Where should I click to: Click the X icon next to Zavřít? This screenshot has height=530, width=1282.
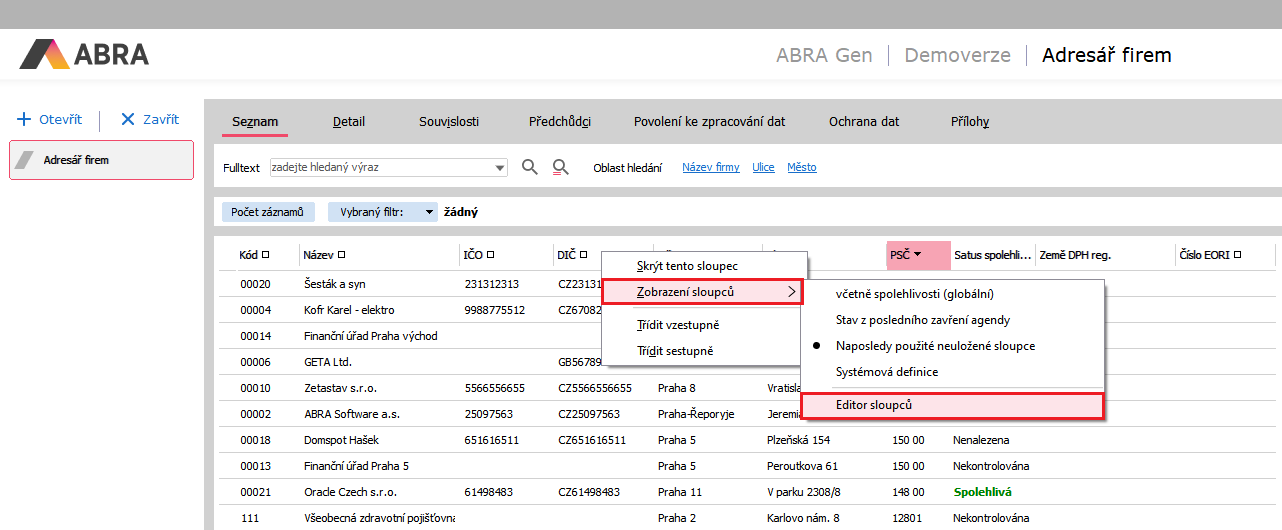(x=127, y=119)
